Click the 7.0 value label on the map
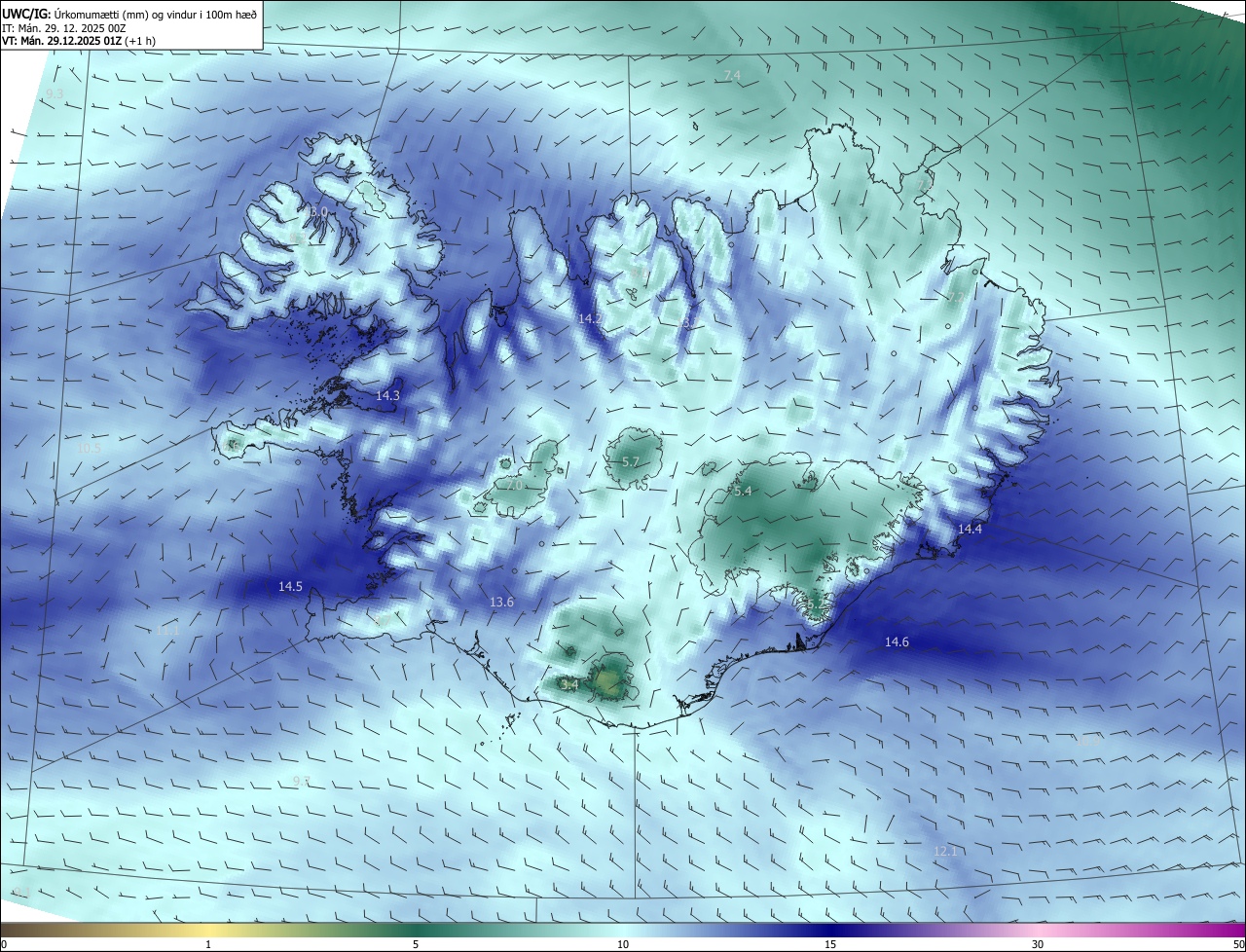This screenshot has width=1246, height=952. tap(515, 485)
